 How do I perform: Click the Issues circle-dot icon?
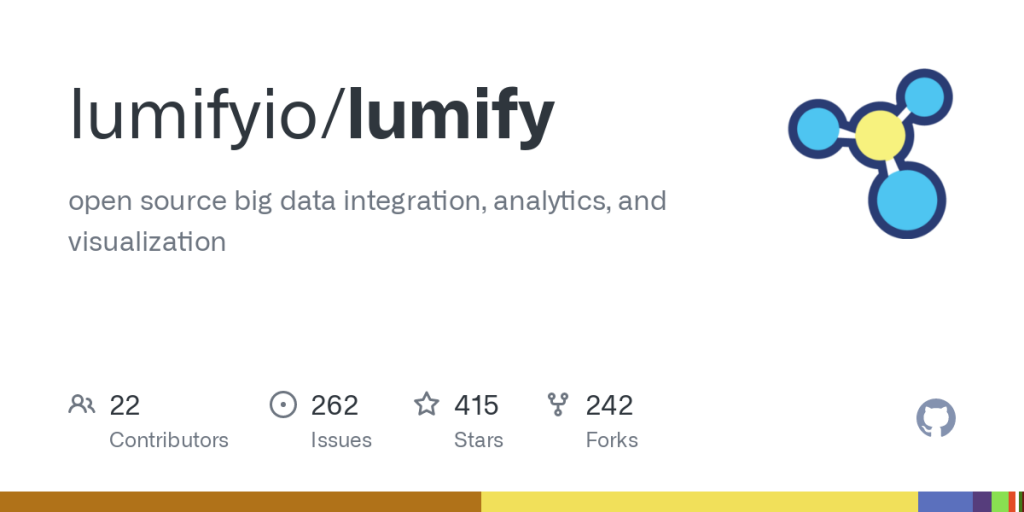coord(283,405)
